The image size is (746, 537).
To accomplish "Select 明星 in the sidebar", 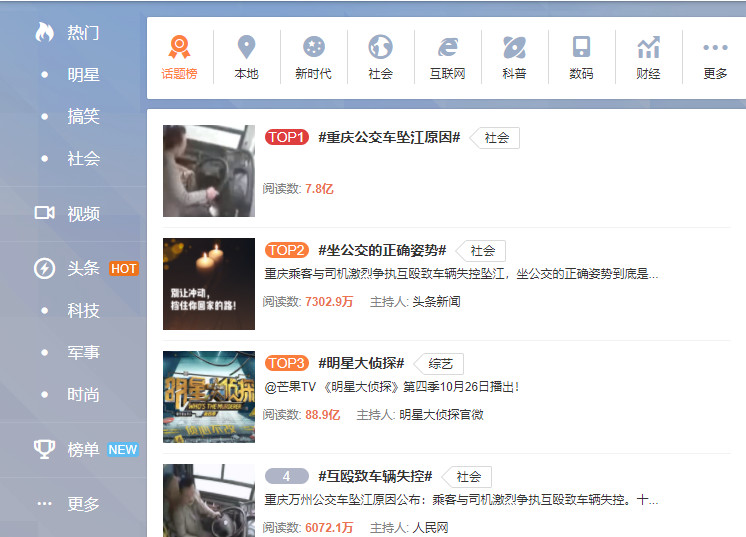I will [83, 75].
